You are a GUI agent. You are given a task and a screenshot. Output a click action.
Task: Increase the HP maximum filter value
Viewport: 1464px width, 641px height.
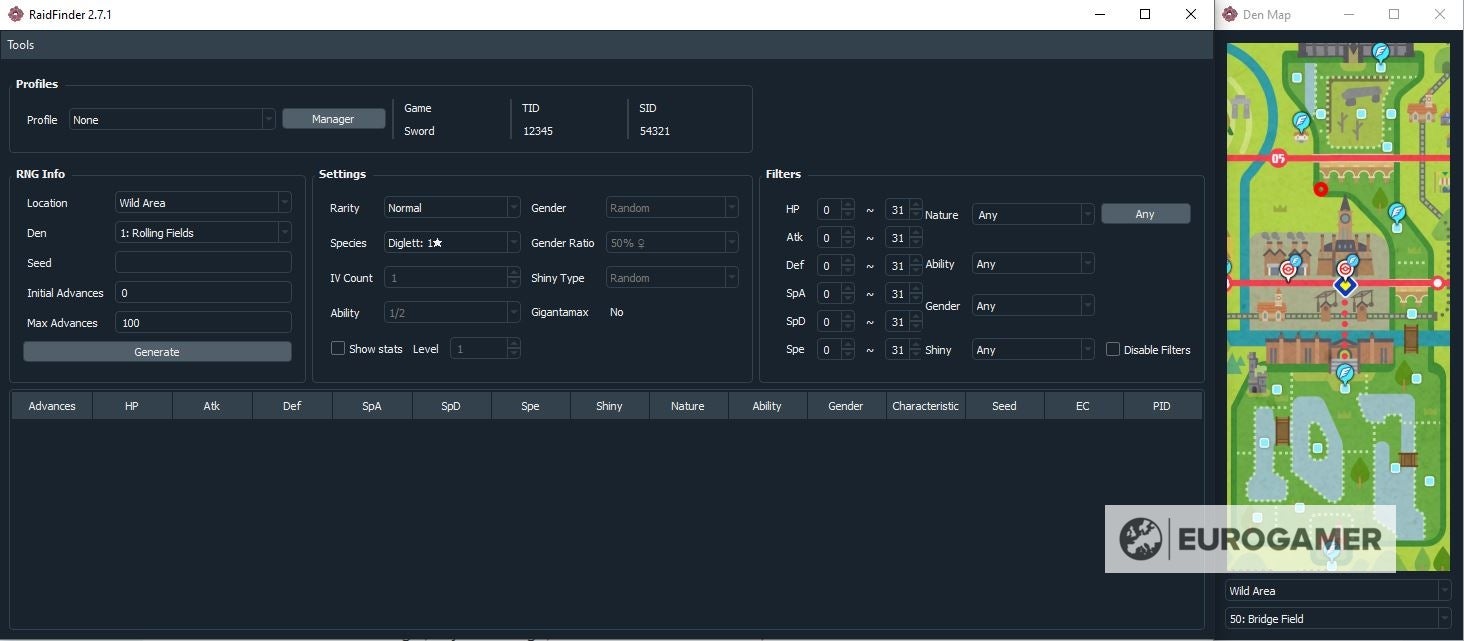(915, 205)
